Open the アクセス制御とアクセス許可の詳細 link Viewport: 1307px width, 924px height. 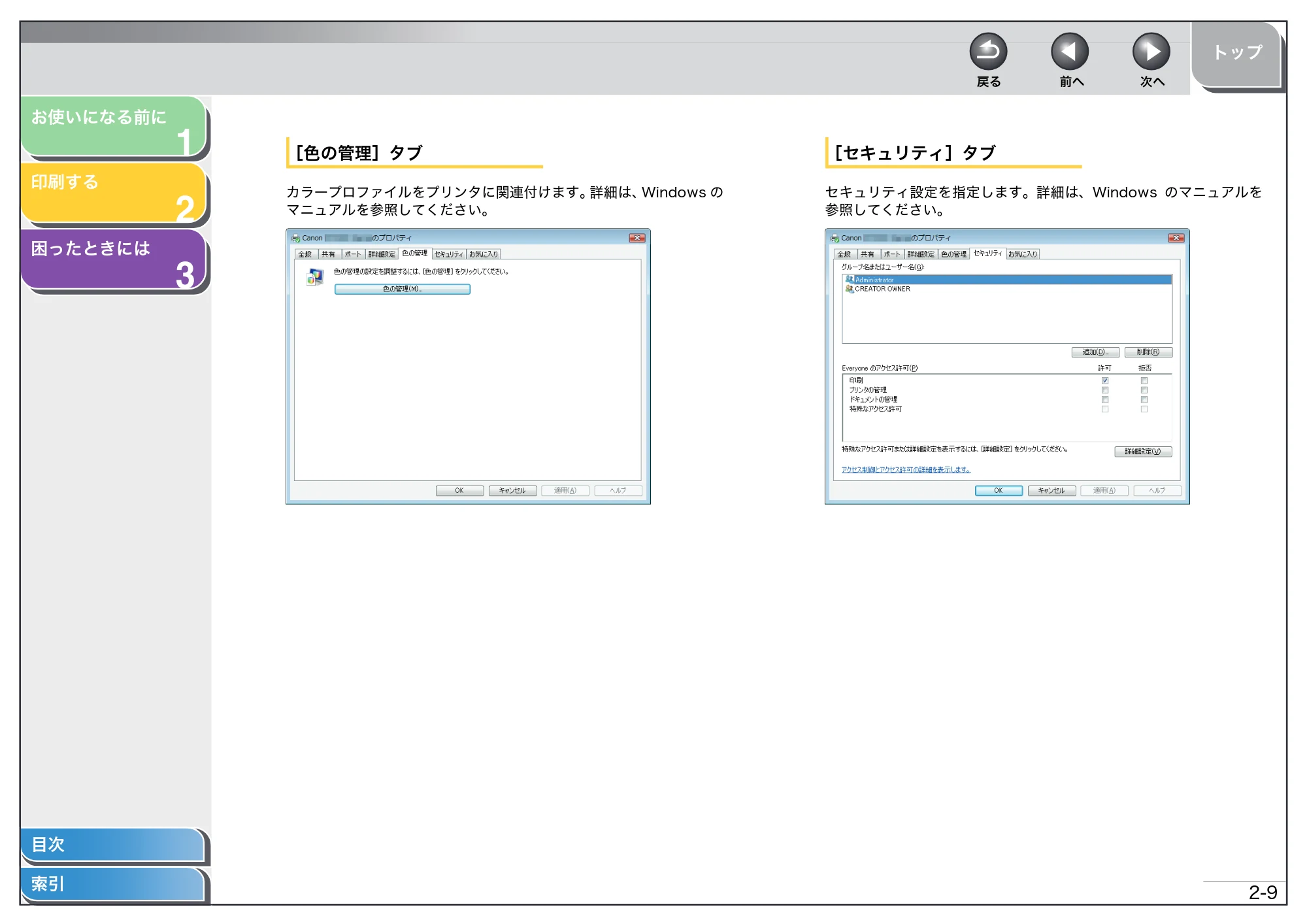(x=906, y=470)
